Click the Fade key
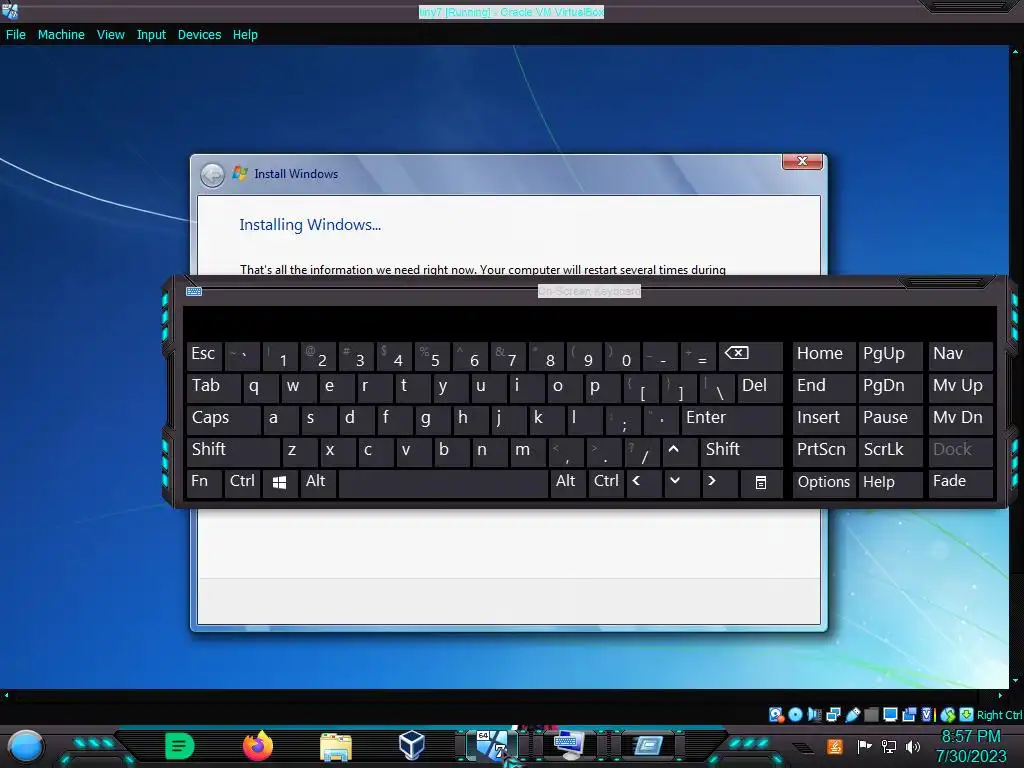This screenshot has width=1024, height=768. (x=960, y=483)
